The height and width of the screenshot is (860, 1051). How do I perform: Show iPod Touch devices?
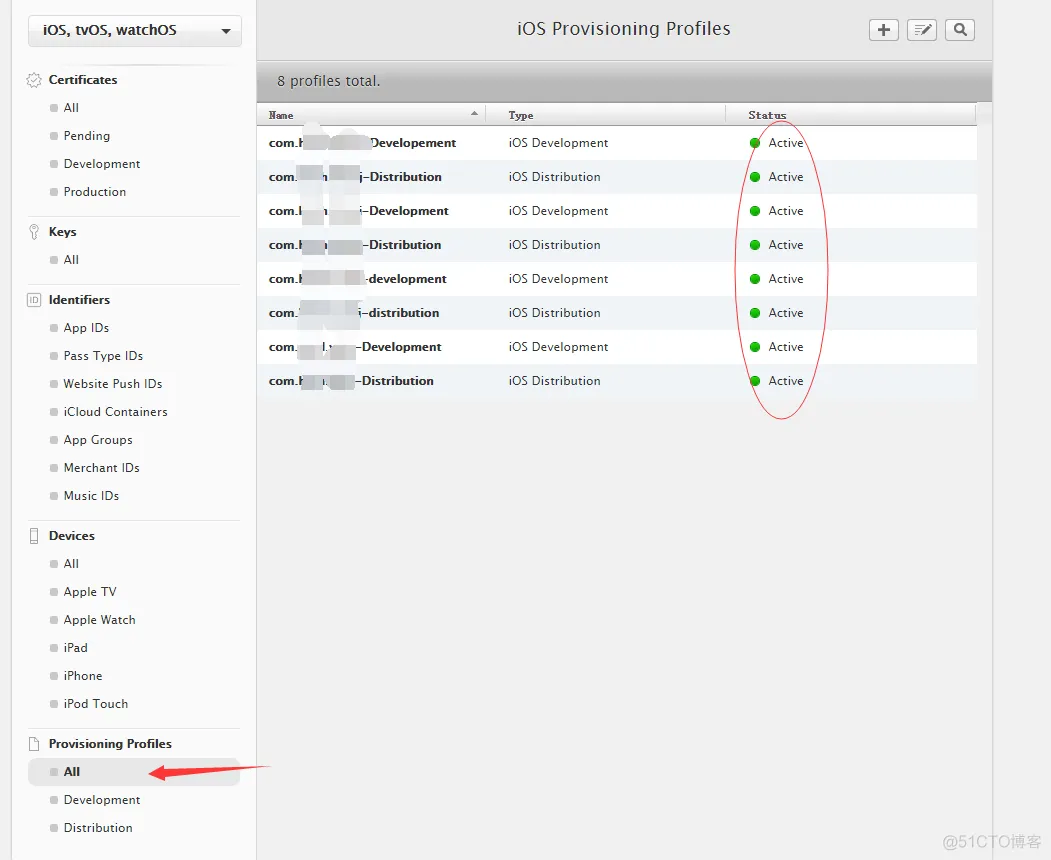pos(95,704)
